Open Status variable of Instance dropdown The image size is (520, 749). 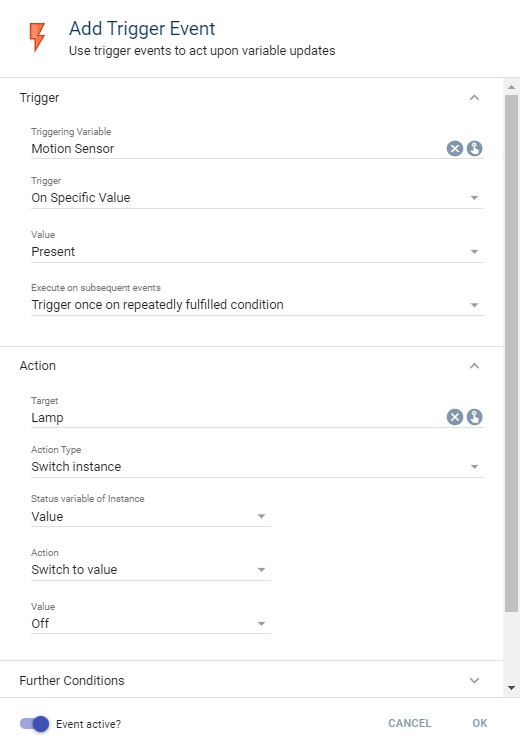pyautogui.click(x=151, y=516)
